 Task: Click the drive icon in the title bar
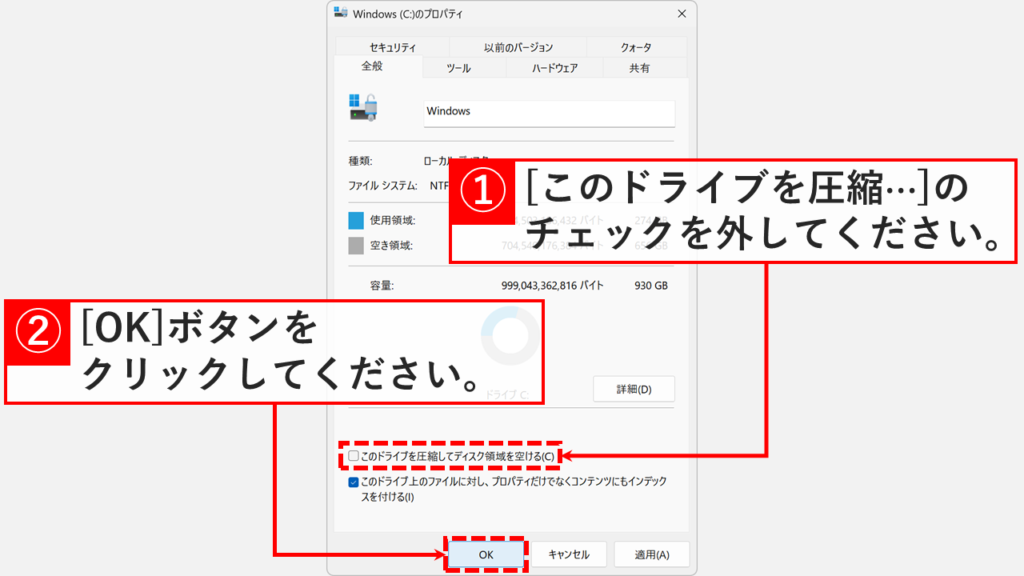pos(340,14)
